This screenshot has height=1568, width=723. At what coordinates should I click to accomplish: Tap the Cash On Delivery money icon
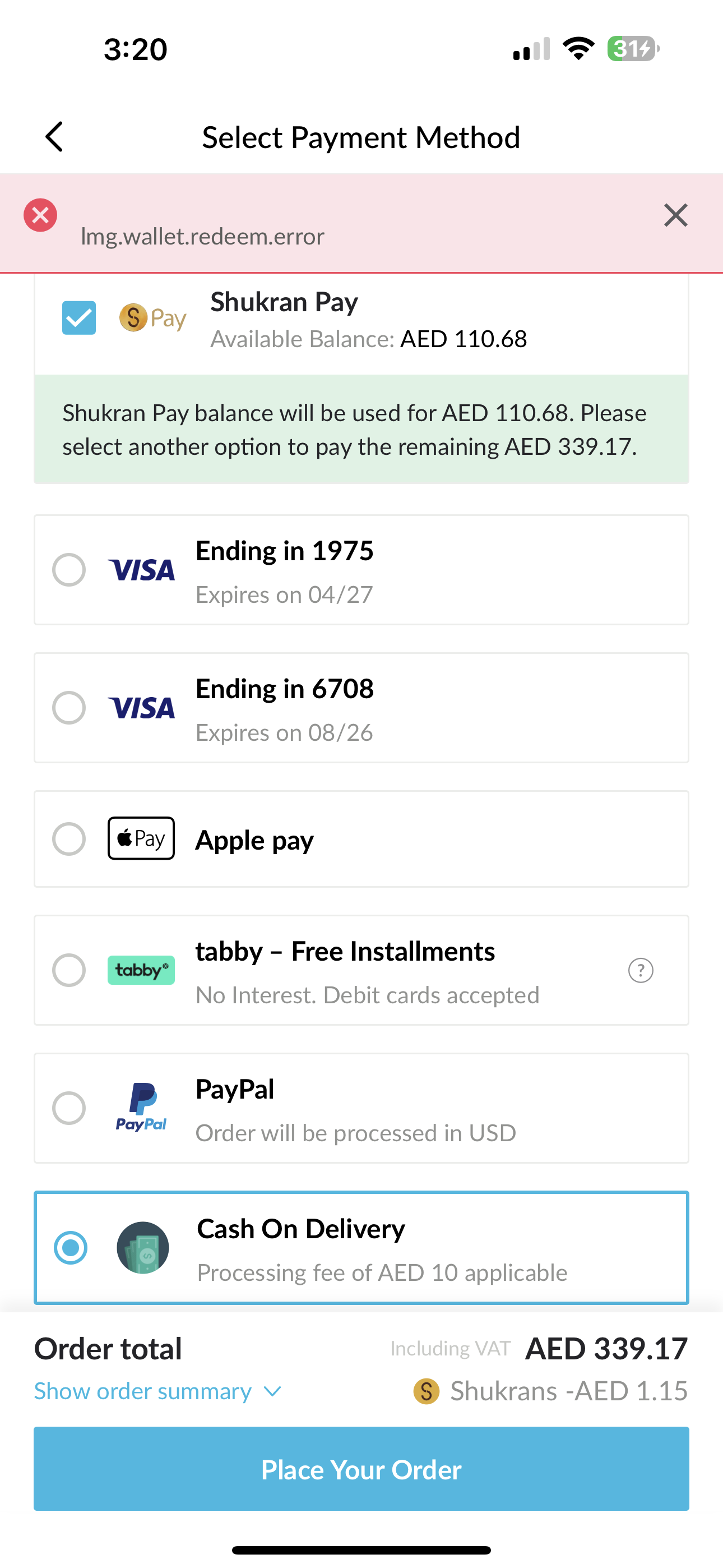point(142,1247)
